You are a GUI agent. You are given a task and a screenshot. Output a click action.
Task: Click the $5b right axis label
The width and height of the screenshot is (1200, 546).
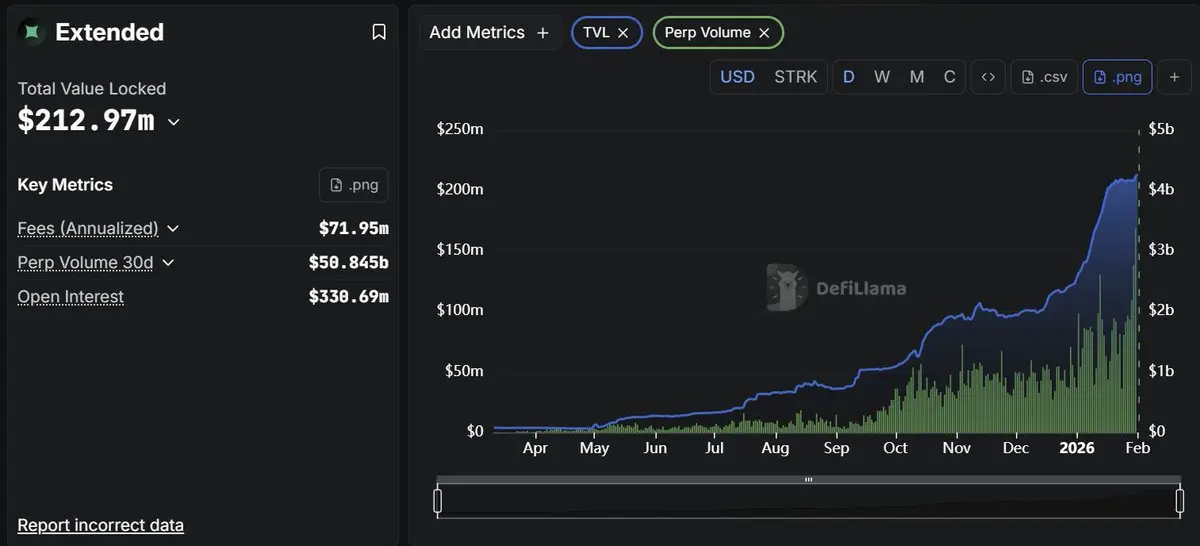(x=1161, y=129)
